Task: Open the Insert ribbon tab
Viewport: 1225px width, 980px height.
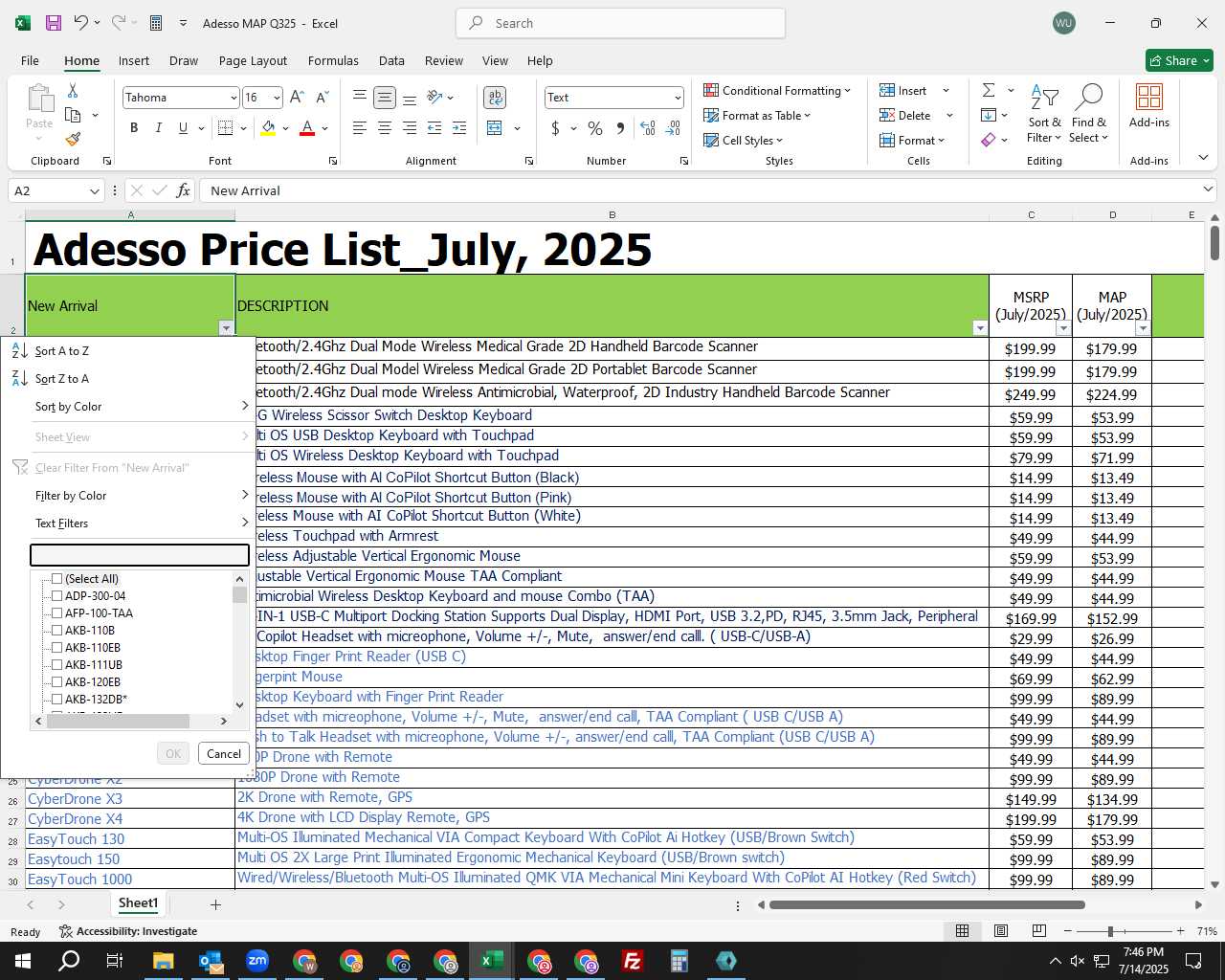Action: [134, 60]
